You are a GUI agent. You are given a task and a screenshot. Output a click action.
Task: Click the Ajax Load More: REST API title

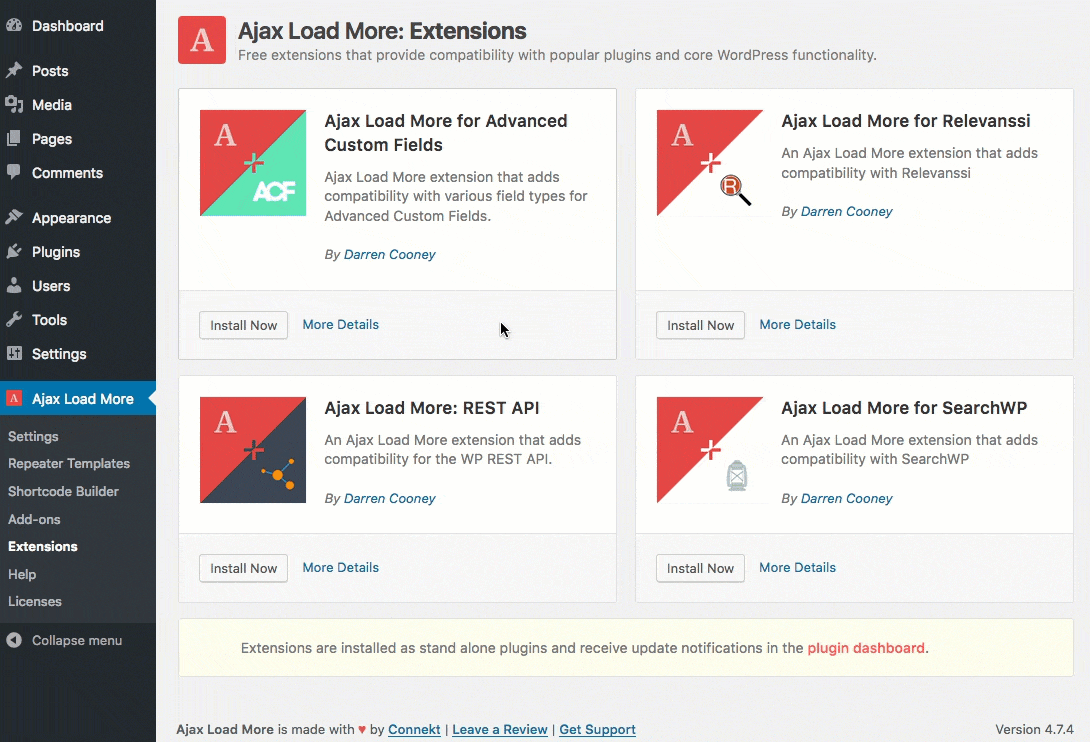pyautogui.click(x=432, y=408)
